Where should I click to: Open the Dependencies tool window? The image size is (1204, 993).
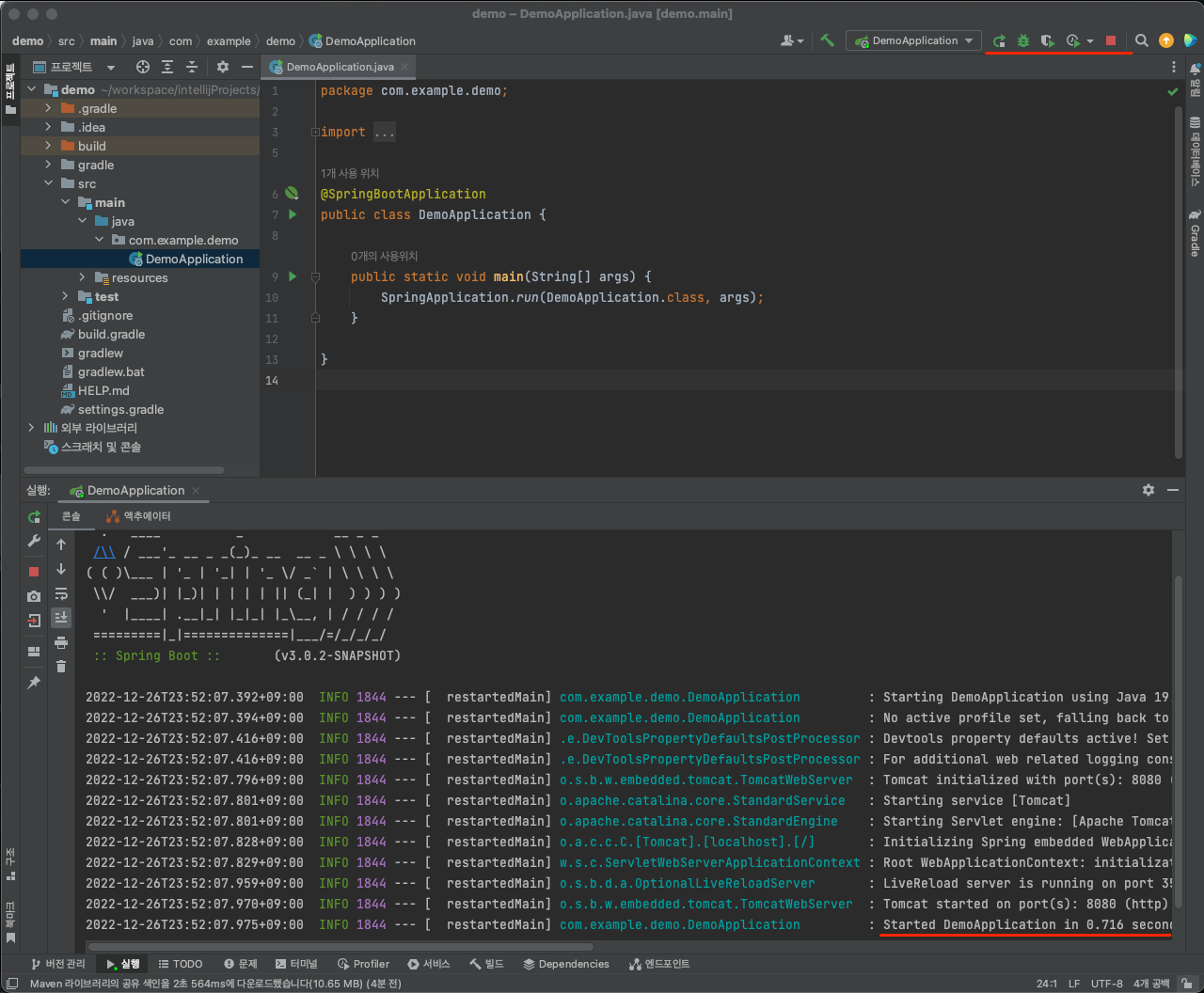[x=565, y=963]
